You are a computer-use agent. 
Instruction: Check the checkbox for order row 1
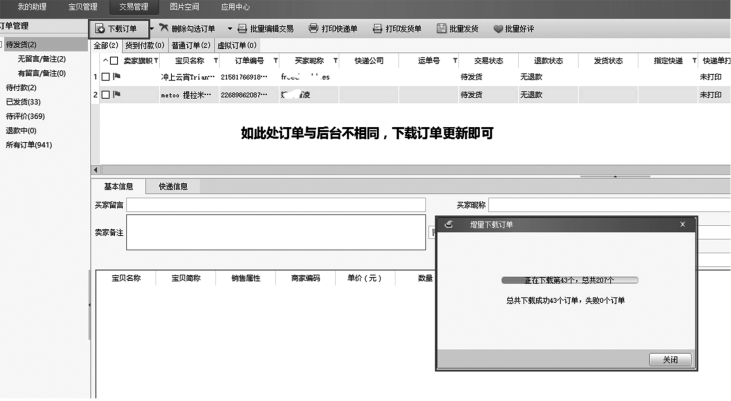pyautogui.click(x=106, y=77)
